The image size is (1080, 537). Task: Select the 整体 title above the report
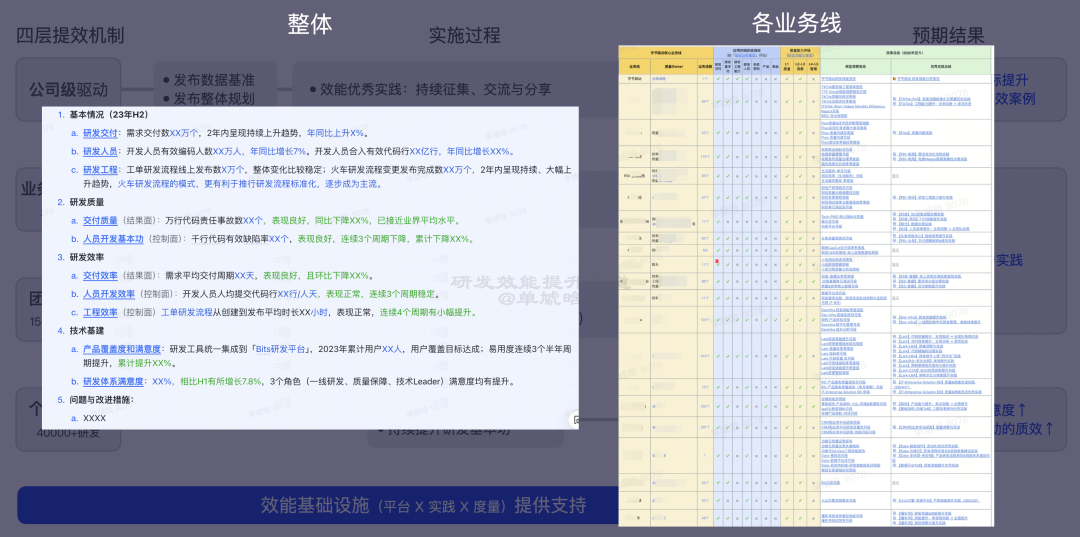coord(310,24)
